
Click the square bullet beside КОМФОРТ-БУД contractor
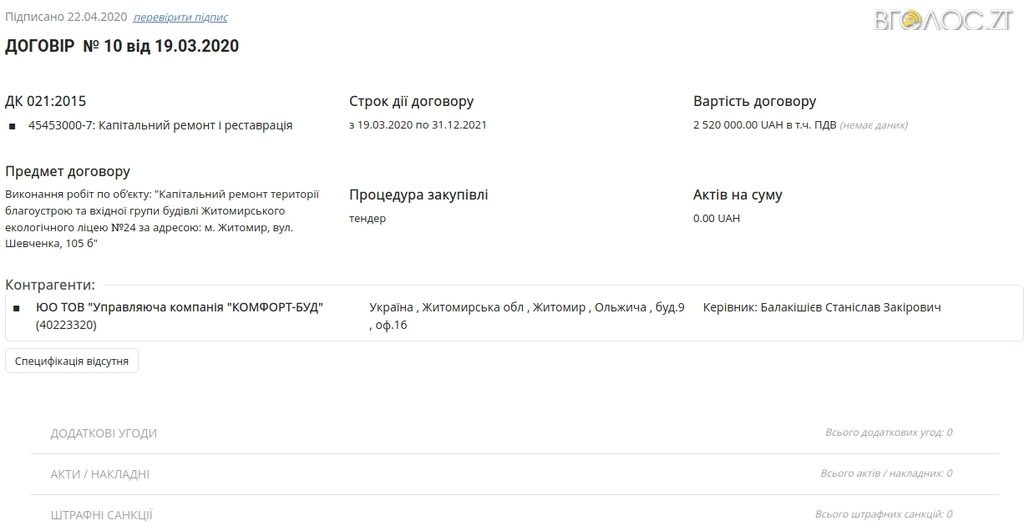[x=17, y=308]
